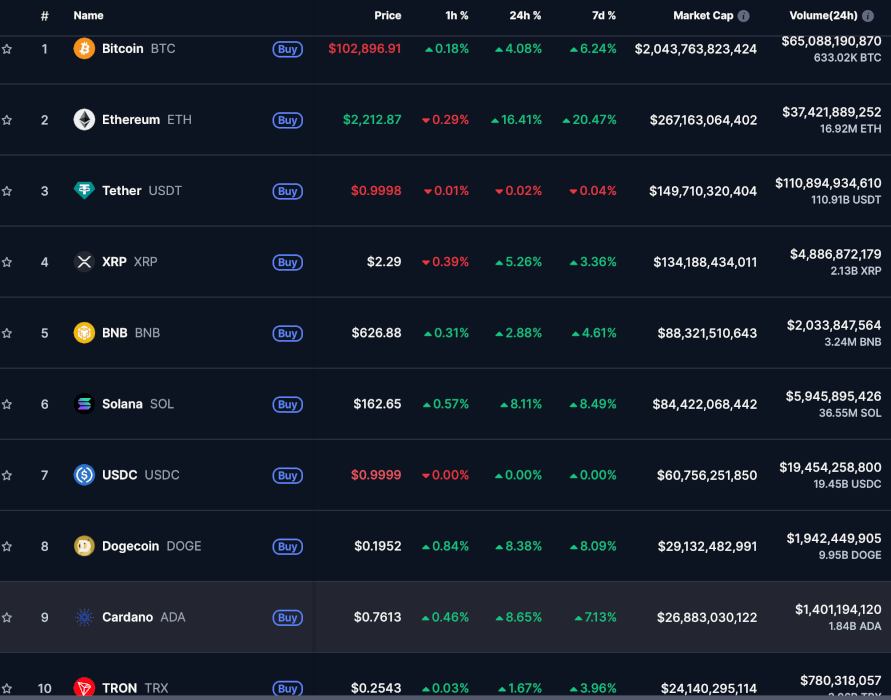Click the Ethereum coin logo
Image resolution: width=891 pixels, height=700 pixels.
coord(84,120)
